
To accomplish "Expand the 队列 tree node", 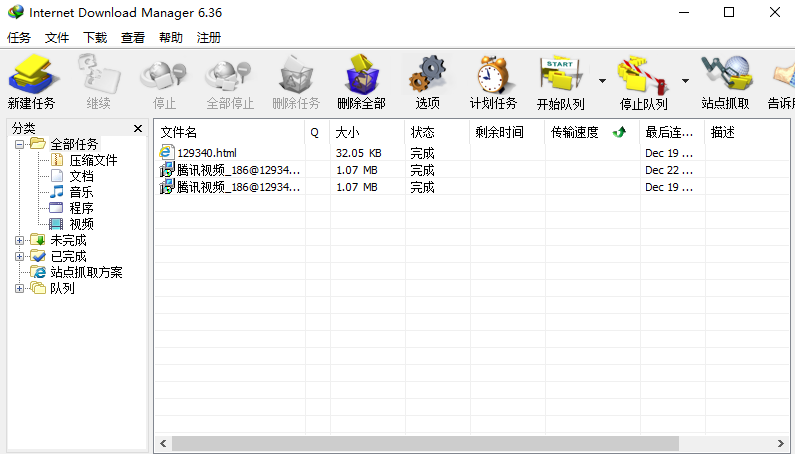I will [x=19, y=289].
